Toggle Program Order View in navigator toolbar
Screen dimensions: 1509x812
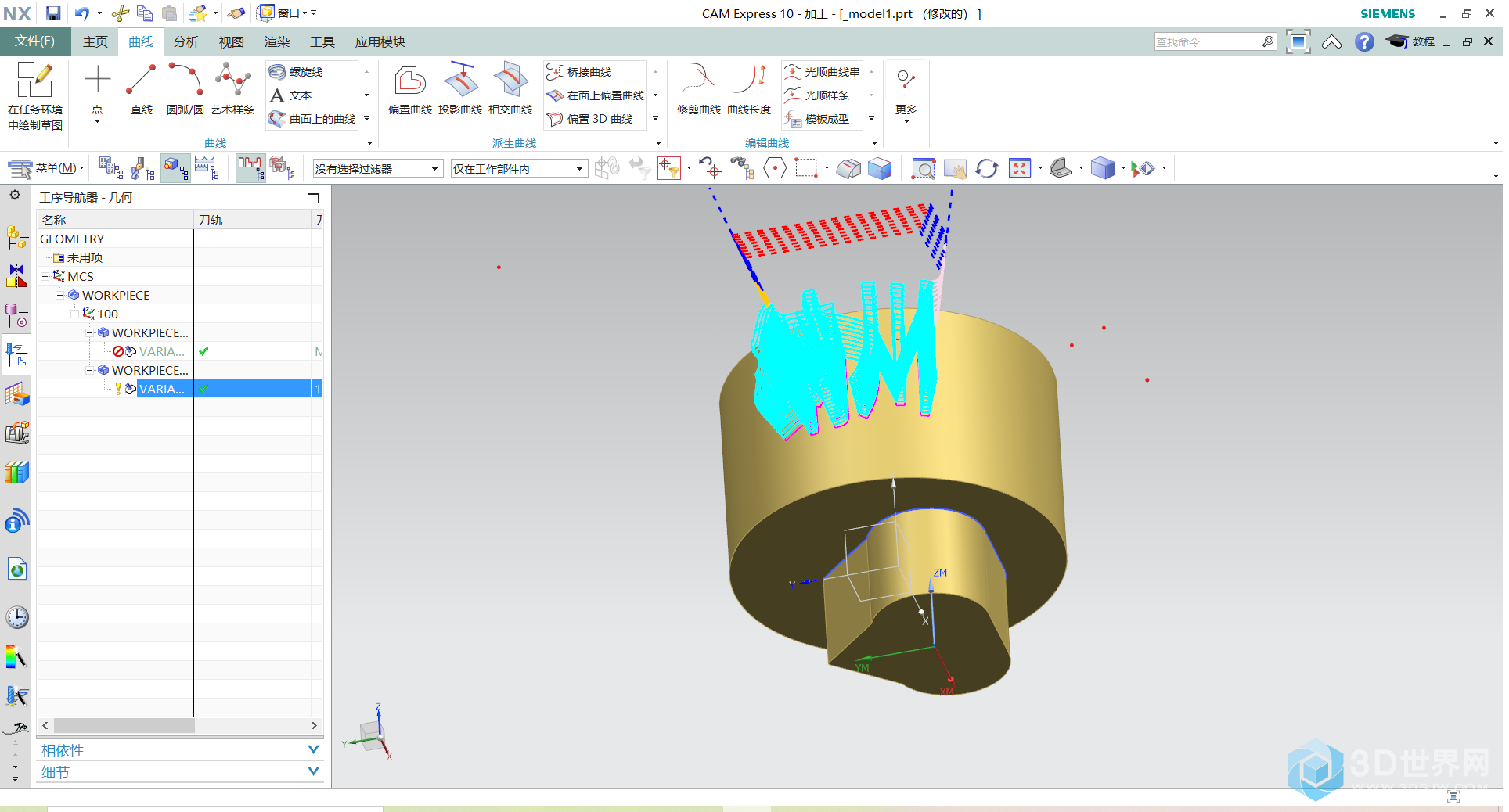[x=111, y=168]
